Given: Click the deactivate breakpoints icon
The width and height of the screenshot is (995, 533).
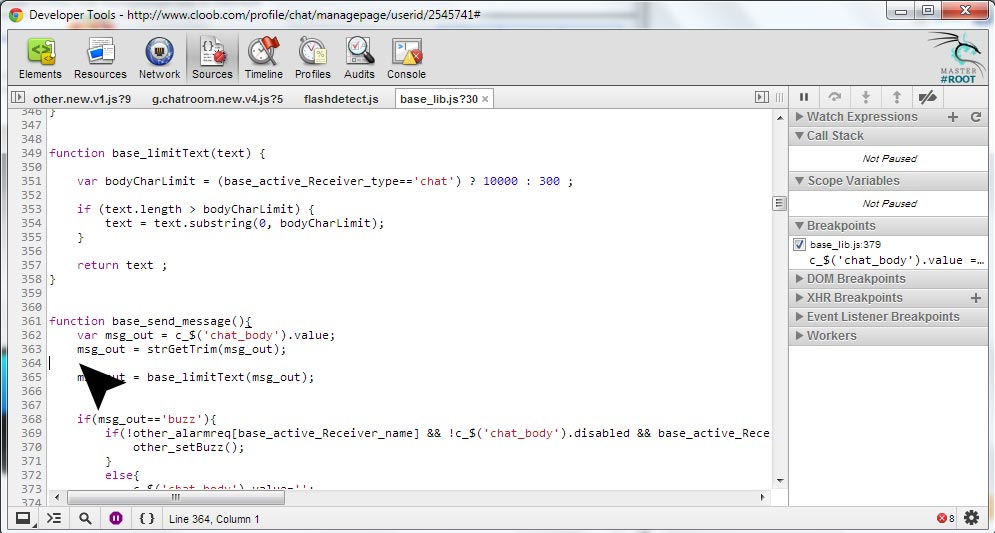Looking at the screenshot, I should (x=927, y=97).
